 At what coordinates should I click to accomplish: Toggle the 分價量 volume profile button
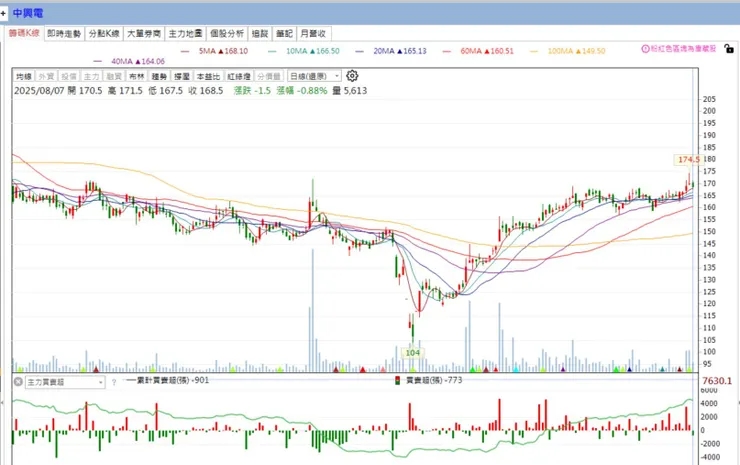coord(269,76)
